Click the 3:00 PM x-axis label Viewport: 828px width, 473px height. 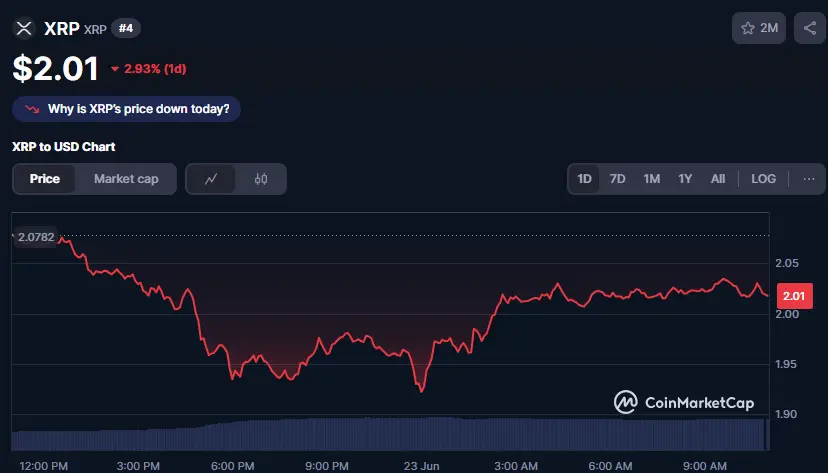[x=138, y=466]
